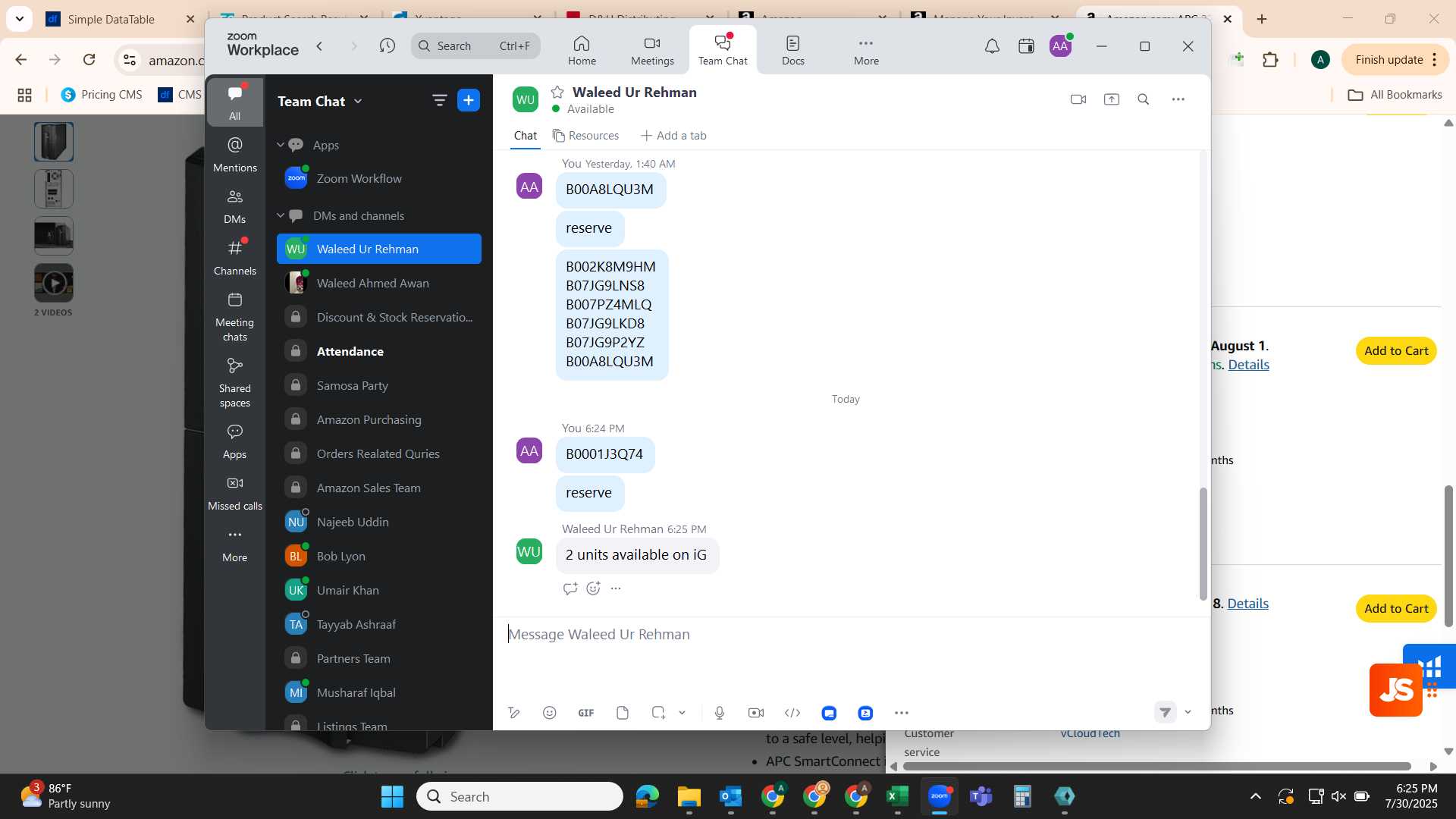Open the Attendance channel
Viewport: 1456px width, 819px height.
tap(379, 352)
